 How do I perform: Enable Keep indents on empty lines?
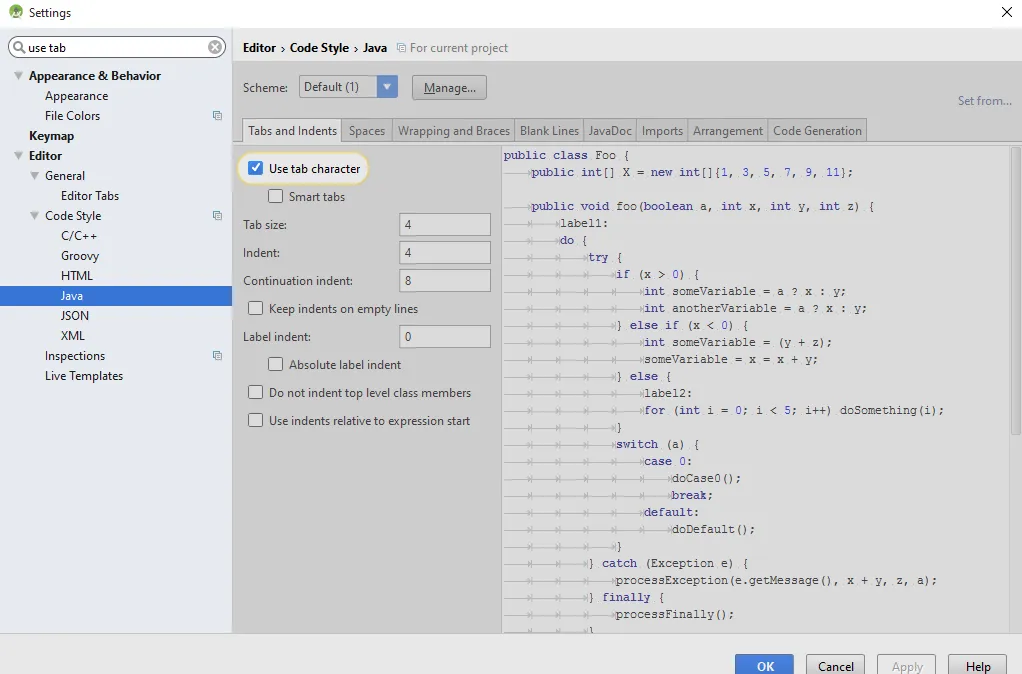[256, 308]
